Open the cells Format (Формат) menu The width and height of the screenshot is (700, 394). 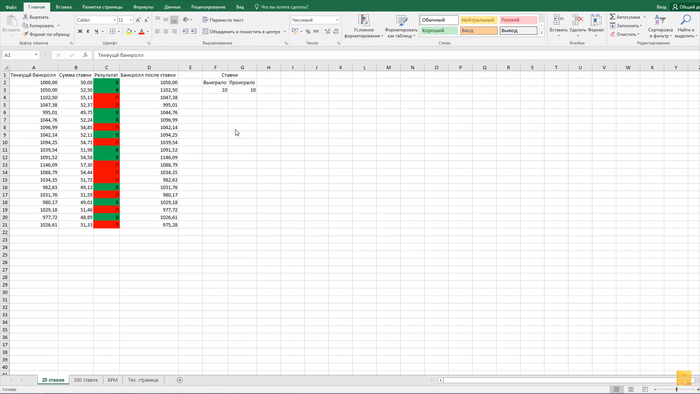tap(596, 25)
